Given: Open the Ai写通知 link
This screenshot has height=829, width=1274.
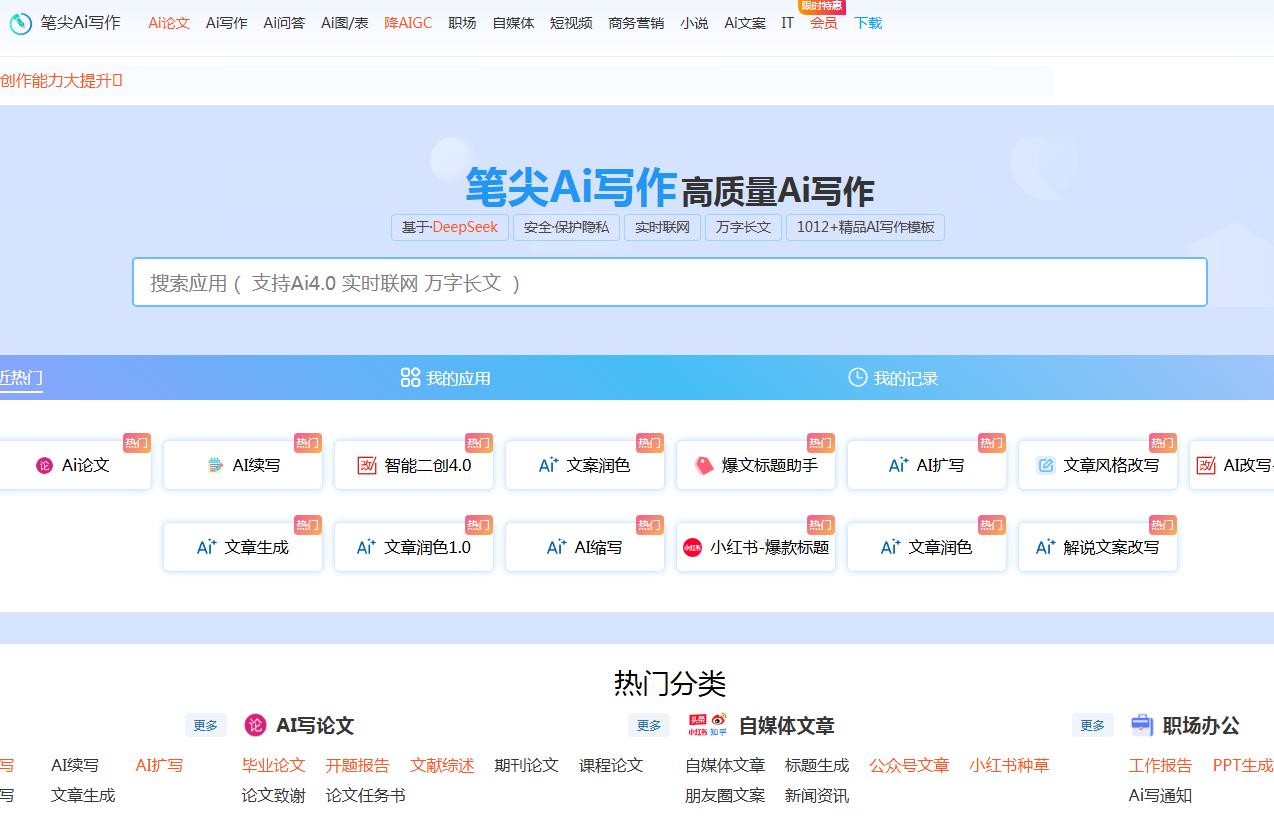Looking at the screenshot, I should click(1160, 795).
